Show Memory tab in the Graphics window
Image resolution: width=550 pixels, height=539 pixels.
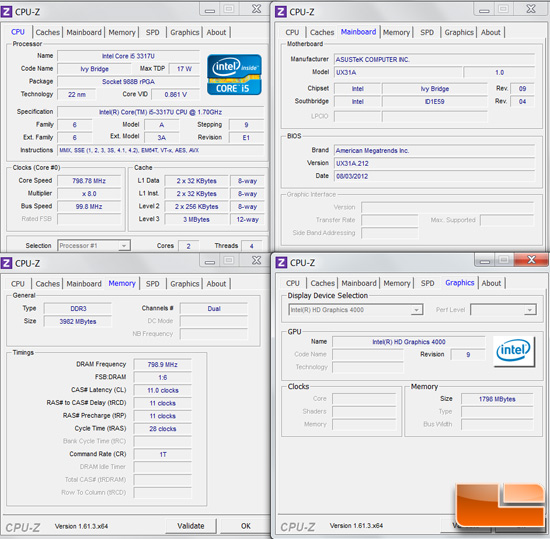pyautogui.click(x=397, y=283)
